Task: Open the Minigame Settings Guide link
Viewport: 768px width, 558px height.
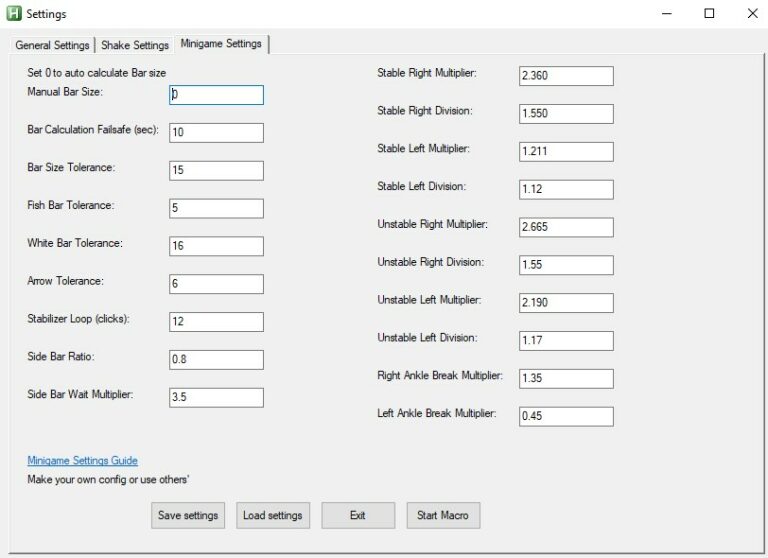Action: (x=82, y=461)
